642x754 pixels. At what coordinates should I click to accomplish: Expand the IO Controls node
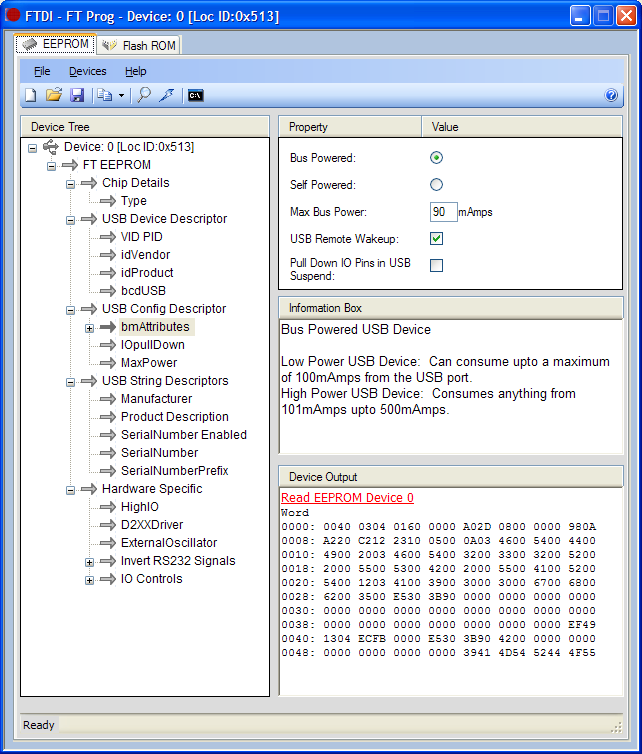click(89, 580)
